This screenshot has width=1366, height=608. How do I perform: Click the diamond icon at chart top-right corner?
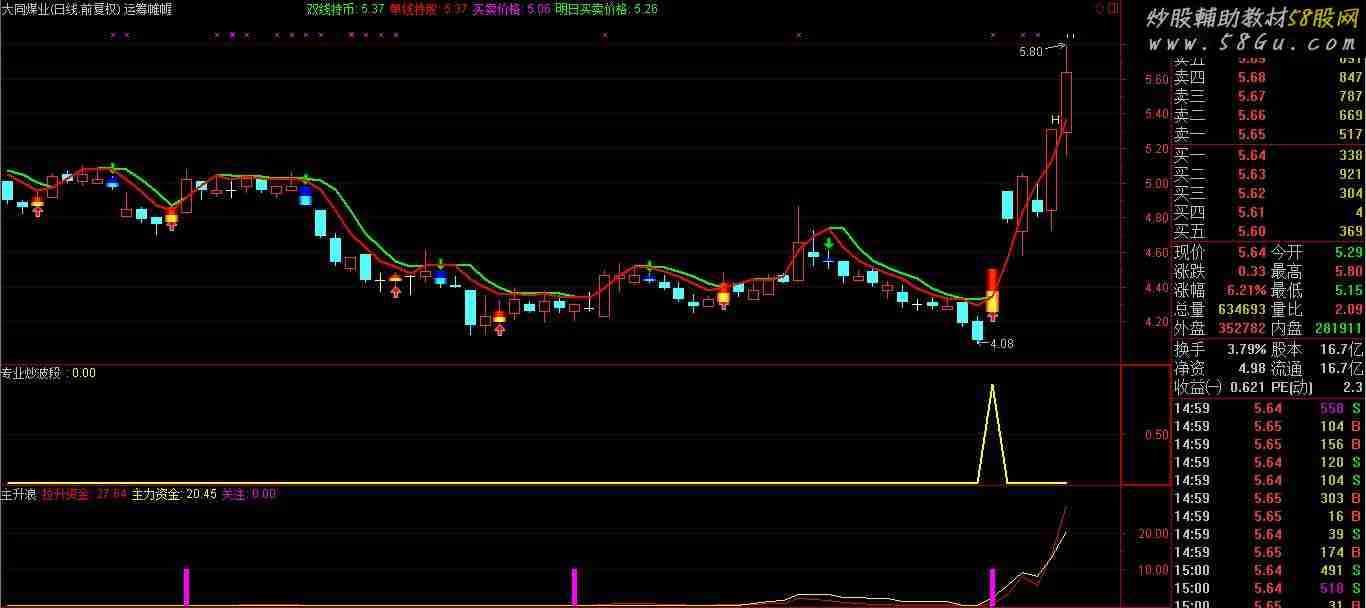pos(1099,8)
